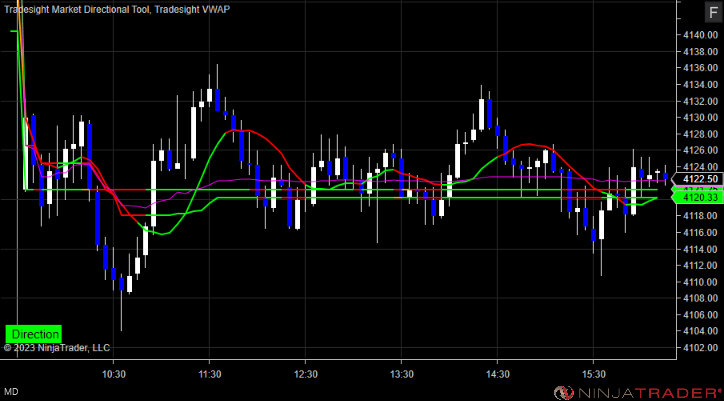Click the 4130.00 price axis label

click(701, 118)
